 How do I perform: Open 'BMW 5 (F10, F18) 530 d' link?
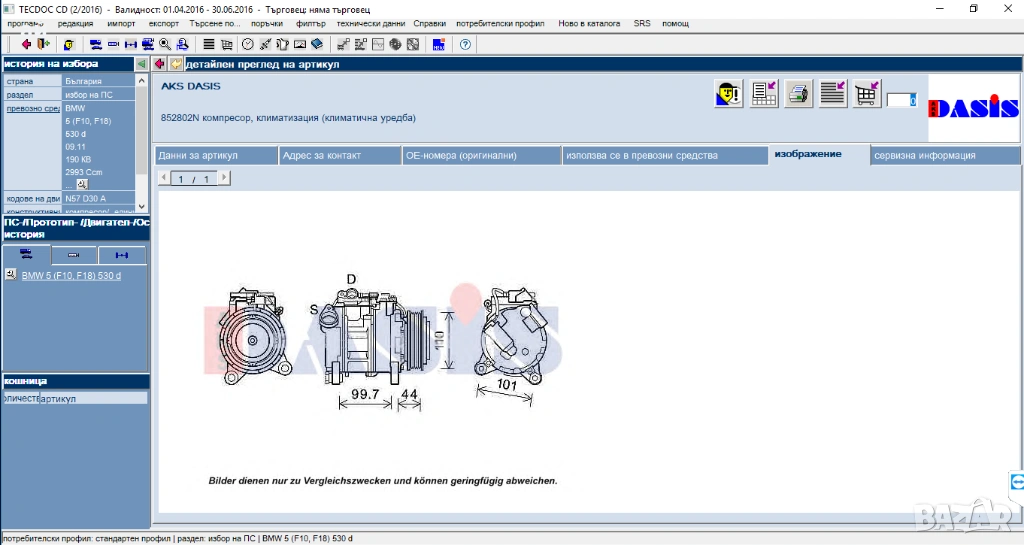click(71, 275)
